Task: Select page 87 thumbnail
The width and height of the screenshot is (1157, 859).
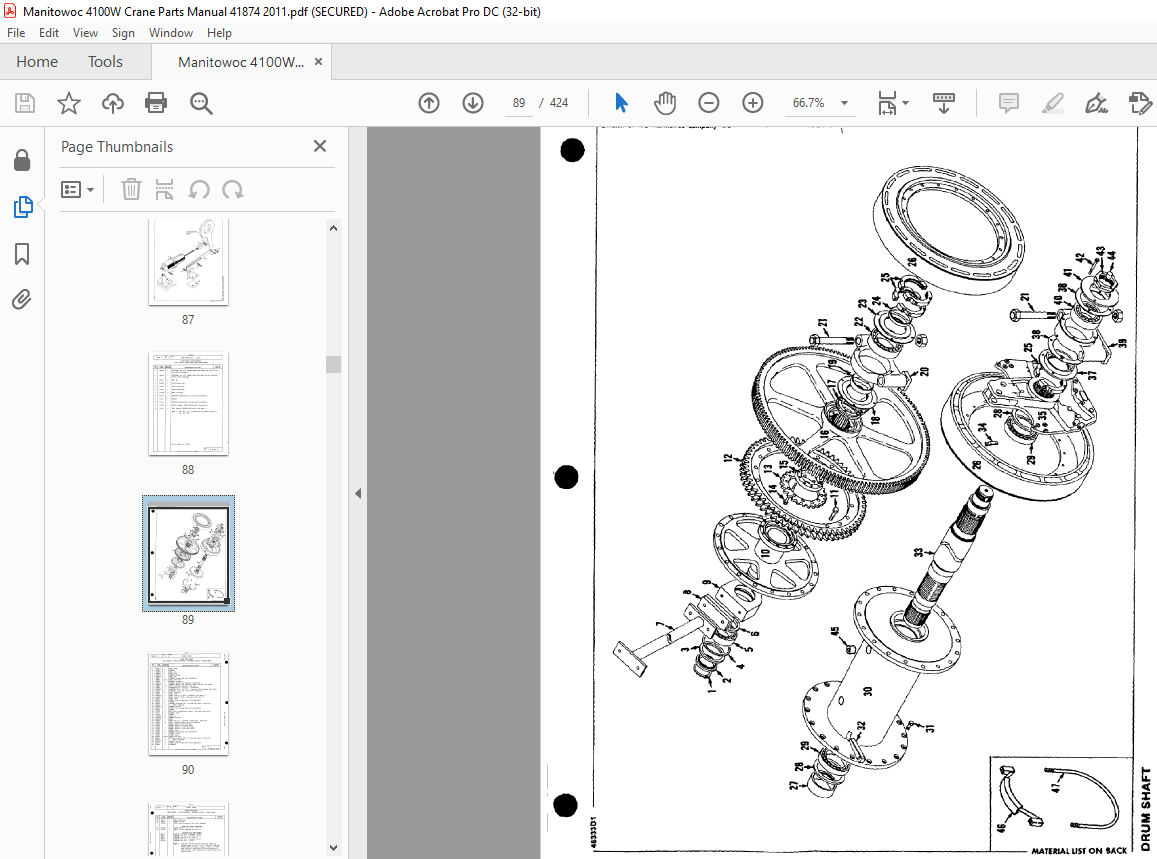Action: [188, 261]
